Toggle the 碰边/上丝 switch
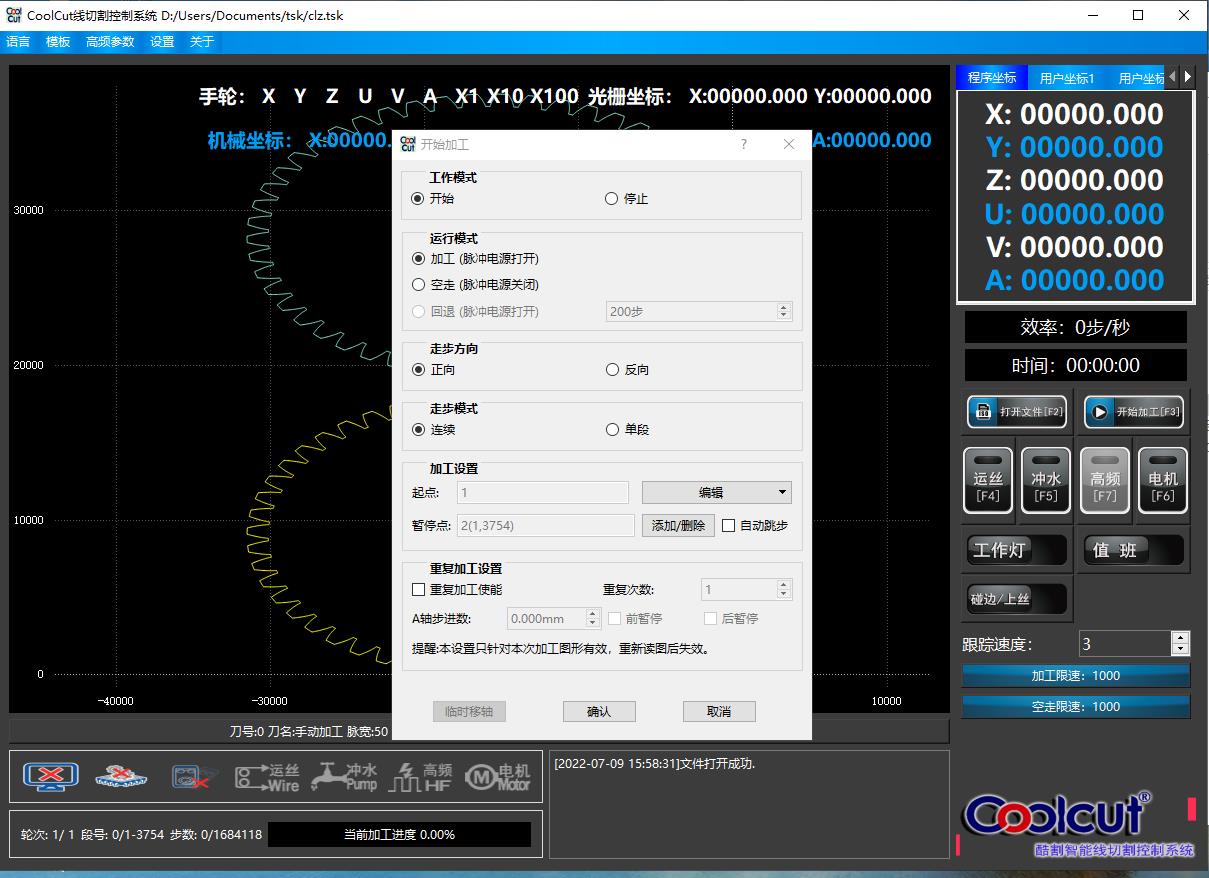The height and width of the screenshot is (878, 1209). [1017, 599]
